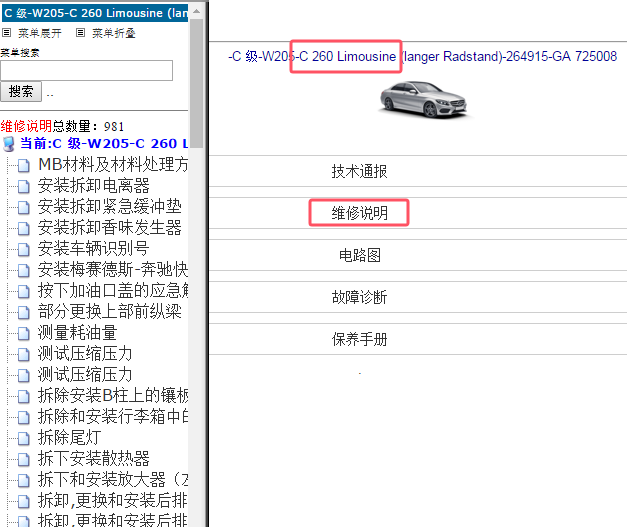
Task: Click the page icon of 安装车辆识别号
Action: [x=24, y=249]
